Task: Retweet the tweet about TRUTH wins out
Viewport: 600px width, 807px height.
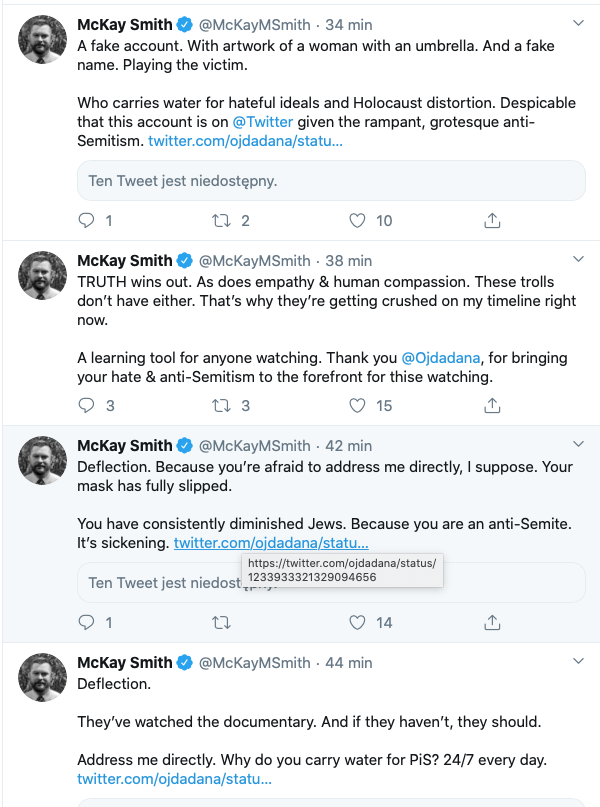Action: [221, 406]
